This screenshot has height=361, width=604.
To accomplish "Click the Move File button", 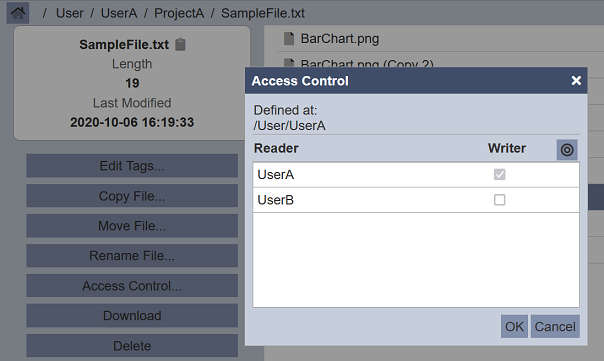I will tap(132, 226).
